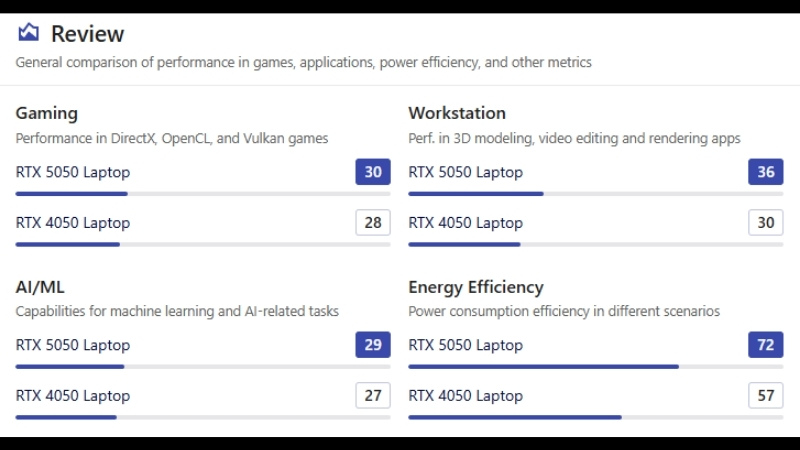Click RTX 4050 Laptop Gaming progress bar
Viewport: 800px width, 450px height.
[x=203, y=244]
